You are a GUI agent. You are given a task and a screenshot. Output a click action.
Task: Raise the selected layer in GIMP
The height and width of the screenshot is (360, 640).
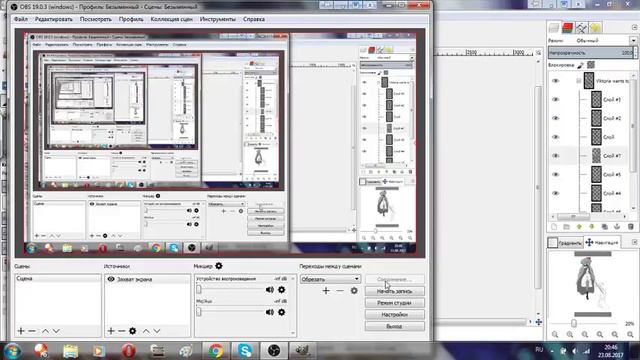click(x=579, y=227)
